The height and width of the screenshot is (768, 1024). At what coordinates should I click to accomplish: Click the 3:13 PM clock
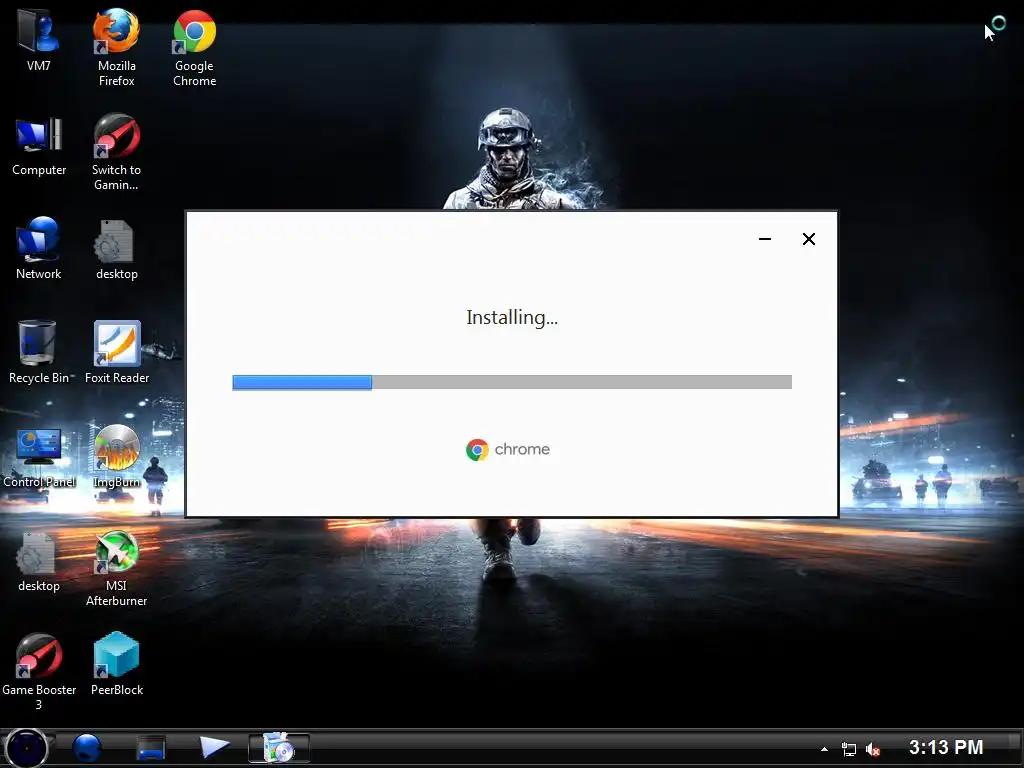946,747
